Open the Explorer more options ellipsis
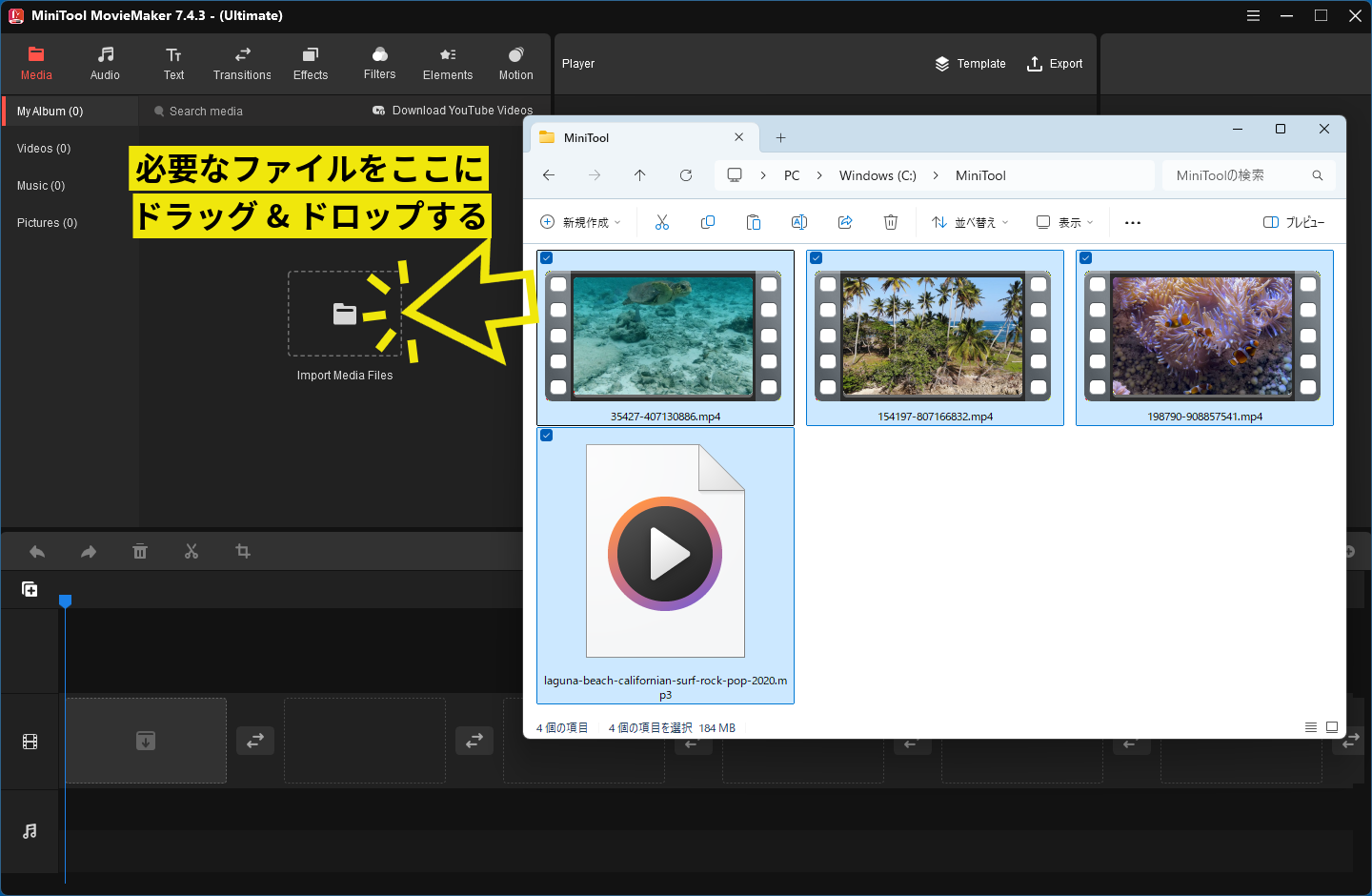Screen dimensions: 1372x896 1133,222
